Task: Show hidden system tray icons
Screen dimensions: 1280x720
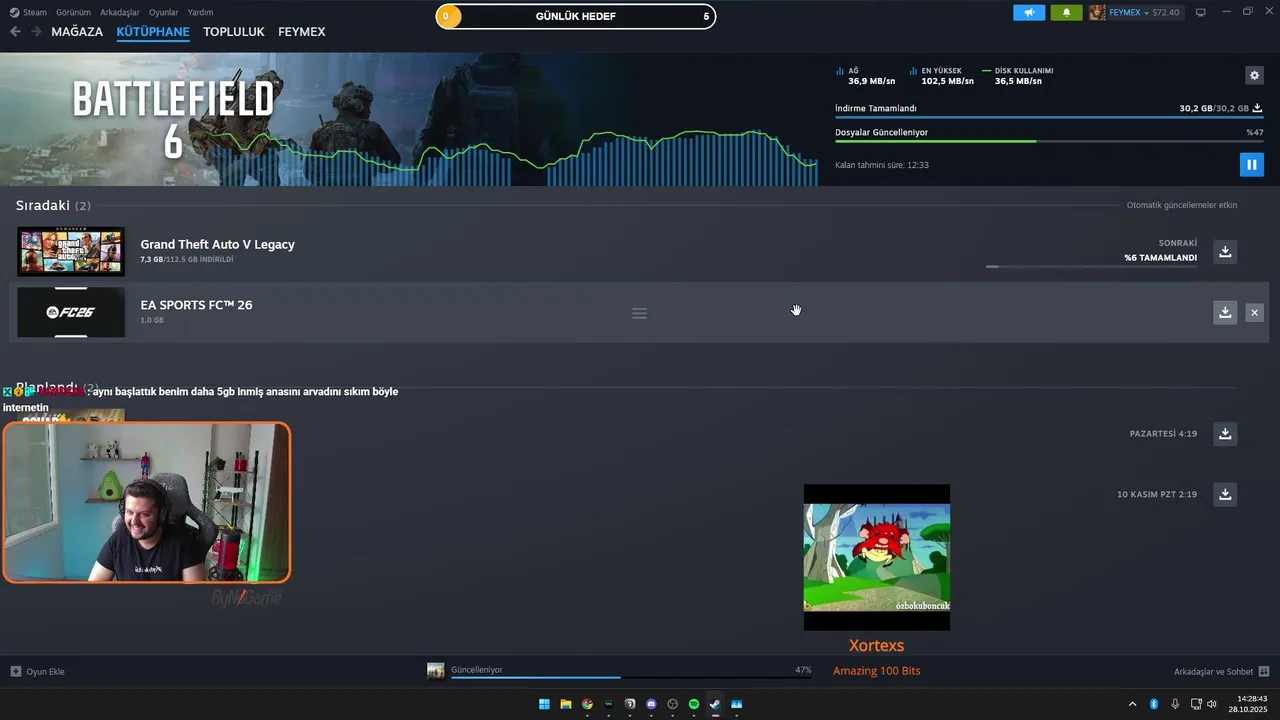Action: (1132, 704)
